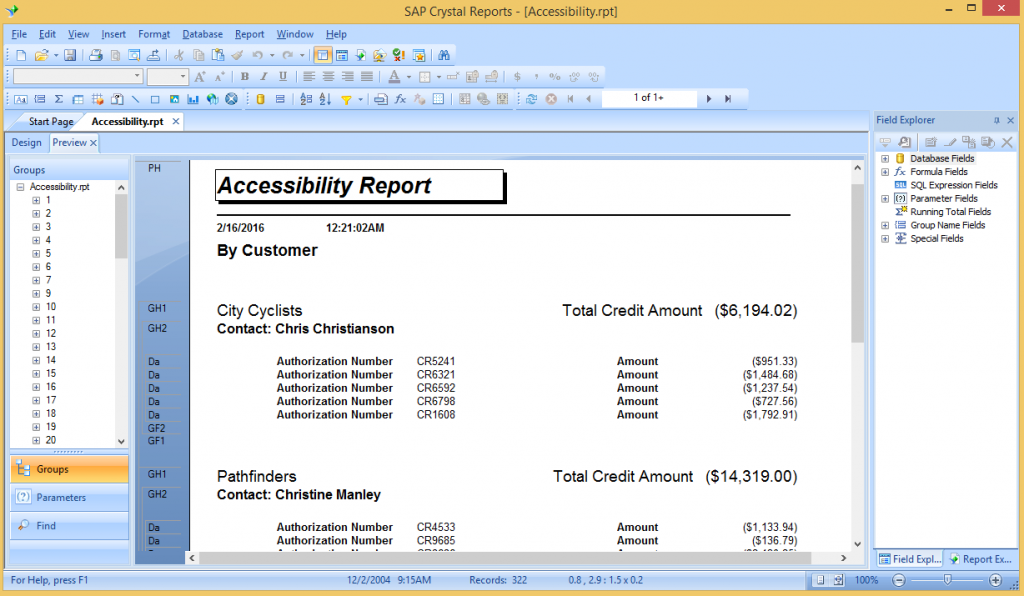Open the Database menu
This screenshot has width=1024, height=596.
pos(202,34)
